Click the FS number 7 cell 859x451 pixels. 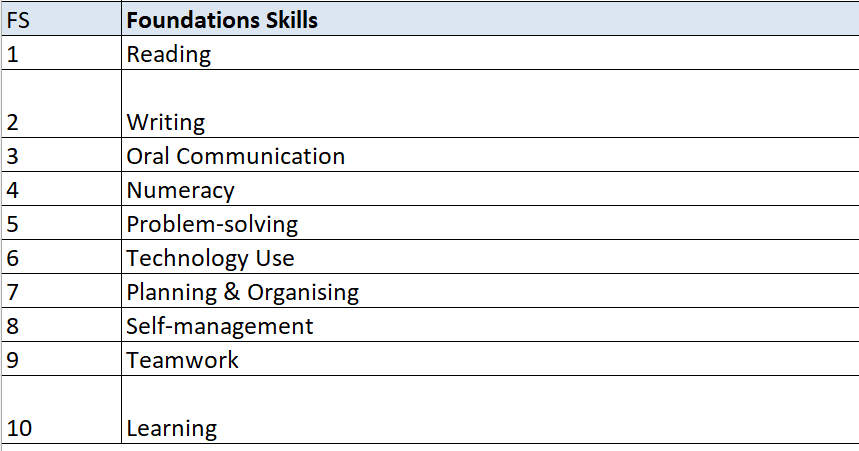pyautogui.click(x=60, y=292)
